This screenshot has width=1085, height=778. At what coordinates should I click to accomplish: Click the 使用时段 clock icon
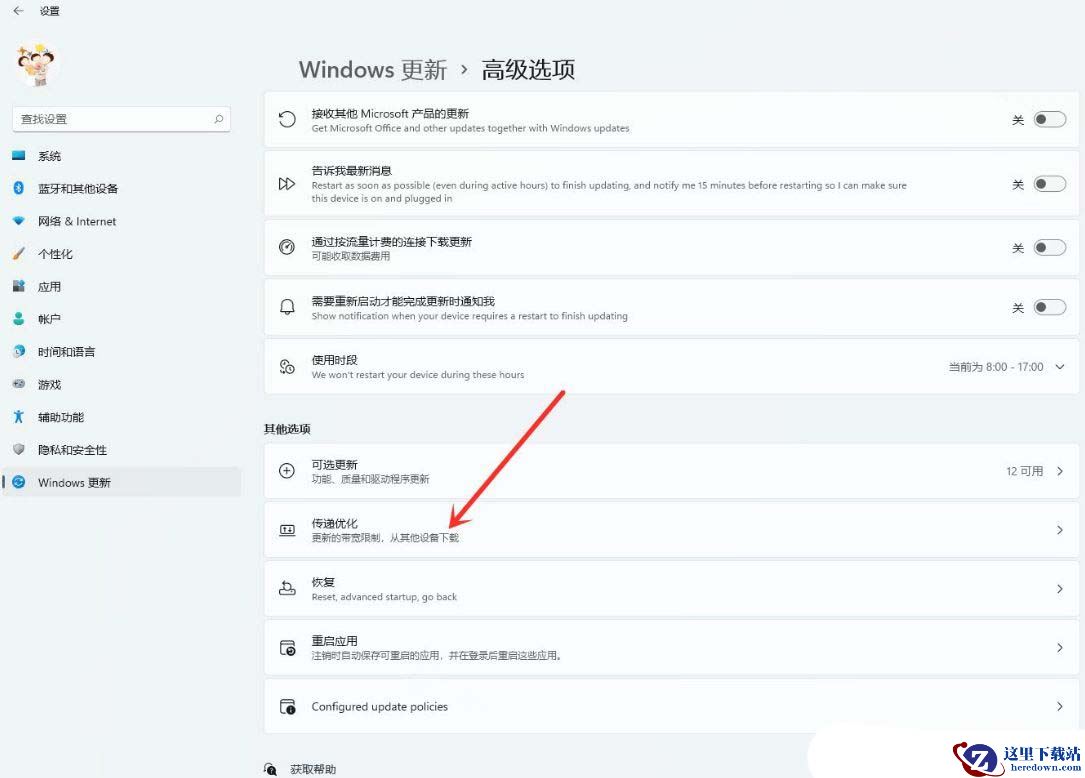pyautogui.click(x=286, y=367)
